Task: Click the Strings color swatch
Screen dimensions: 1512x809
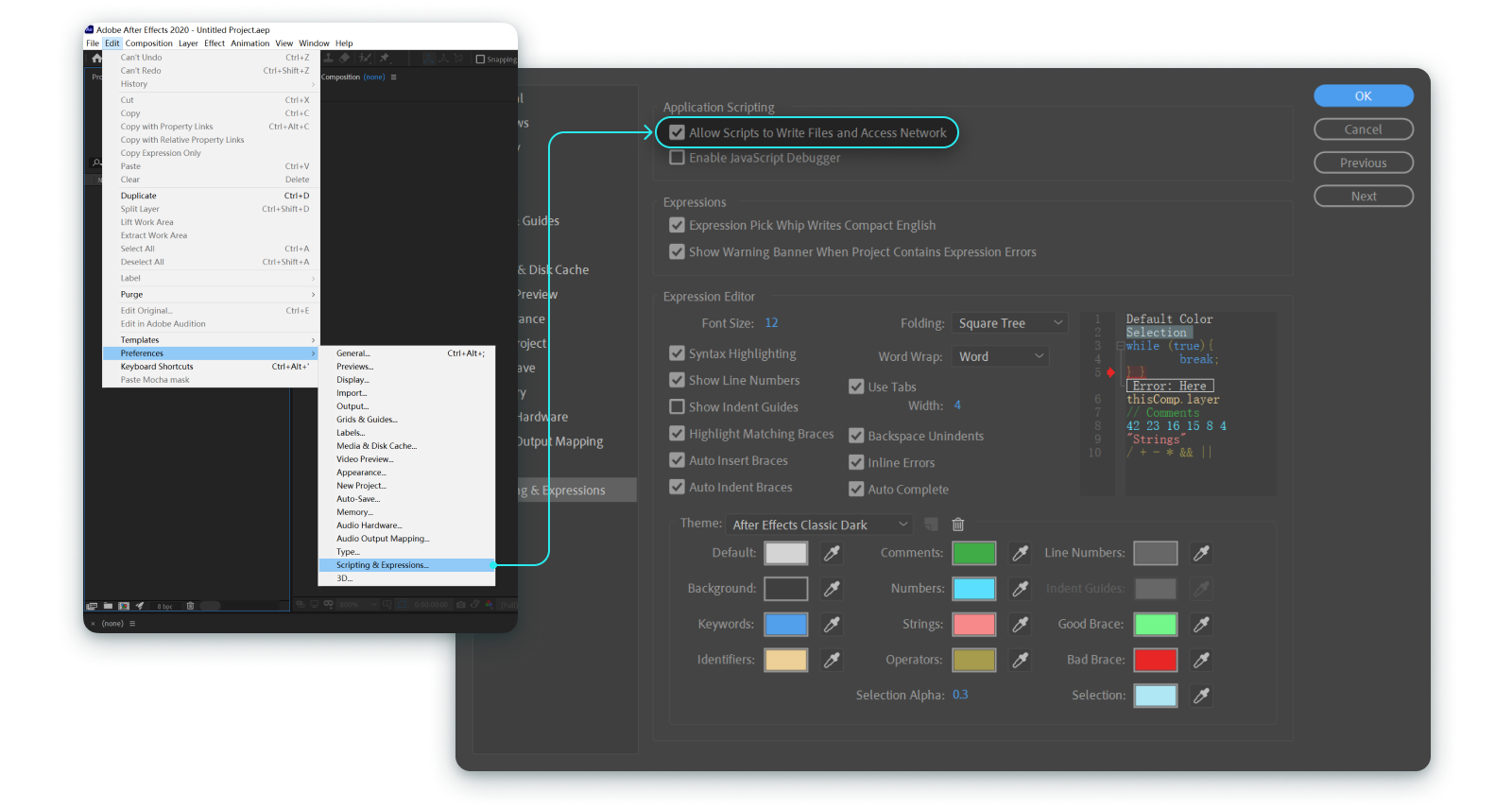Action: point(973,625)
